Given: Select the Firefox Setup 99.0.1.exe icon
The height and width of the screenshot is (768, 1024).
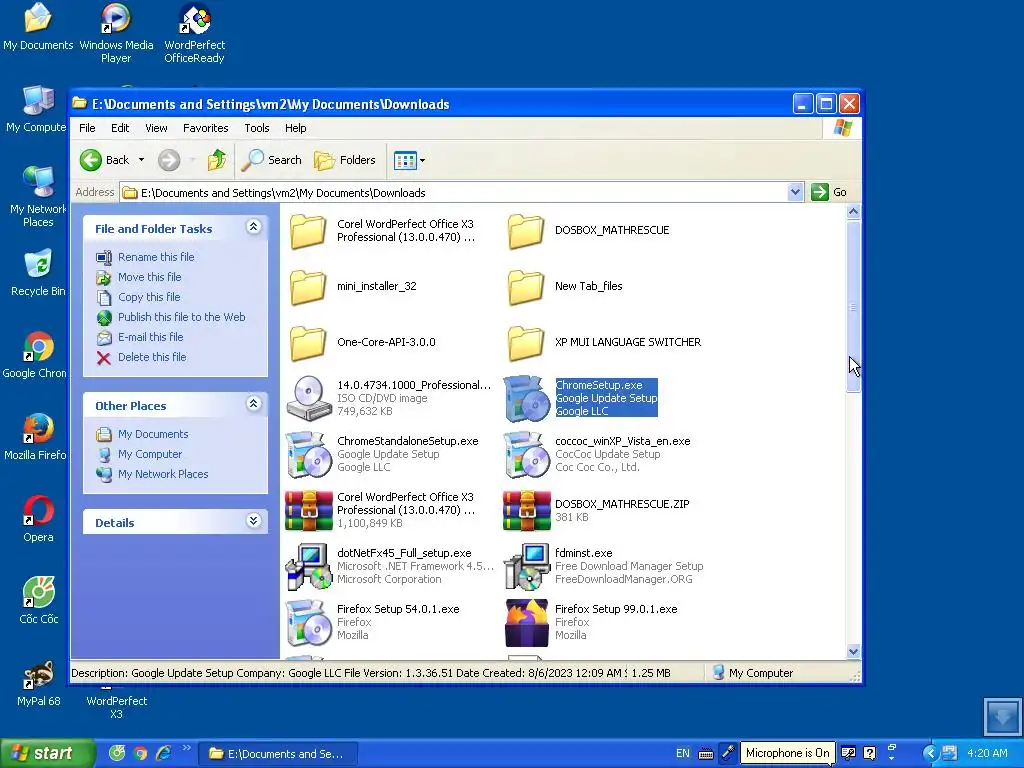Looking at the screenshot, I should tap(526, 623).
